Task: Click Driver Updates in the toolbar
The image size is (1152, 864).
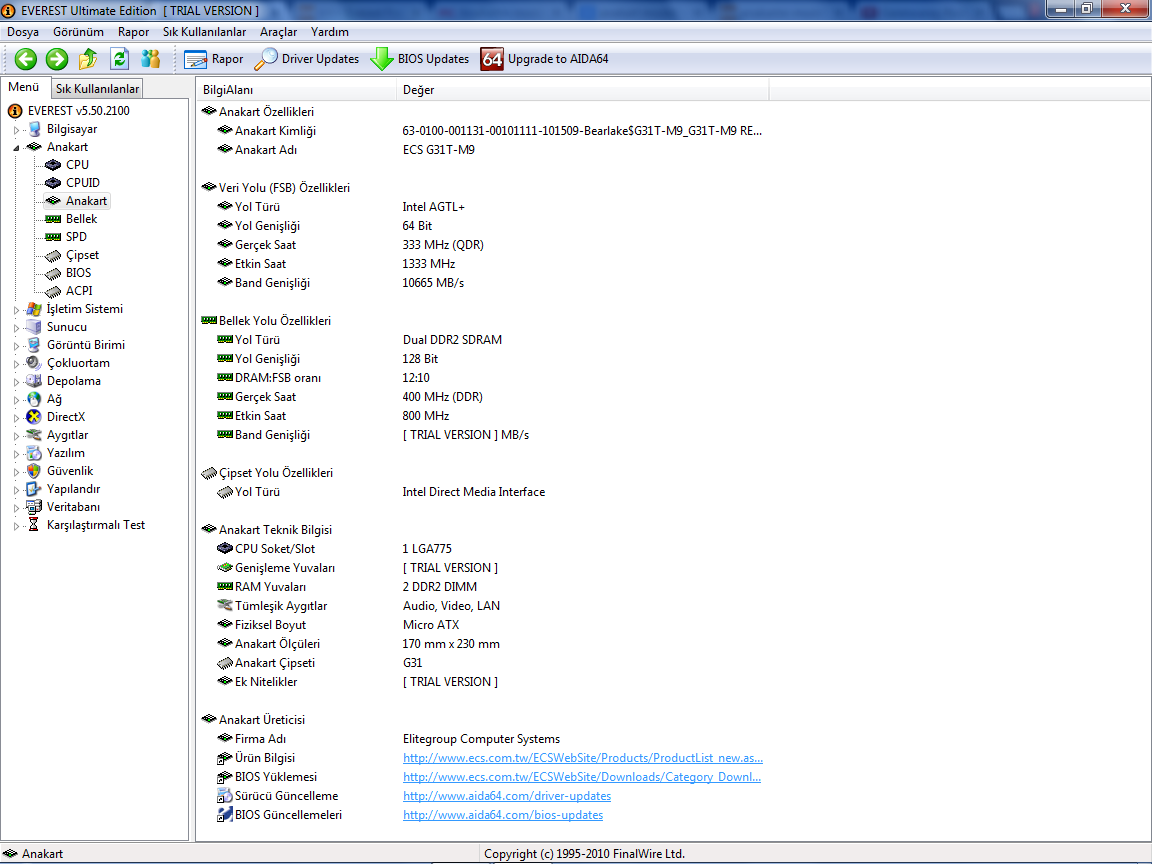Action: click(306, 60)
